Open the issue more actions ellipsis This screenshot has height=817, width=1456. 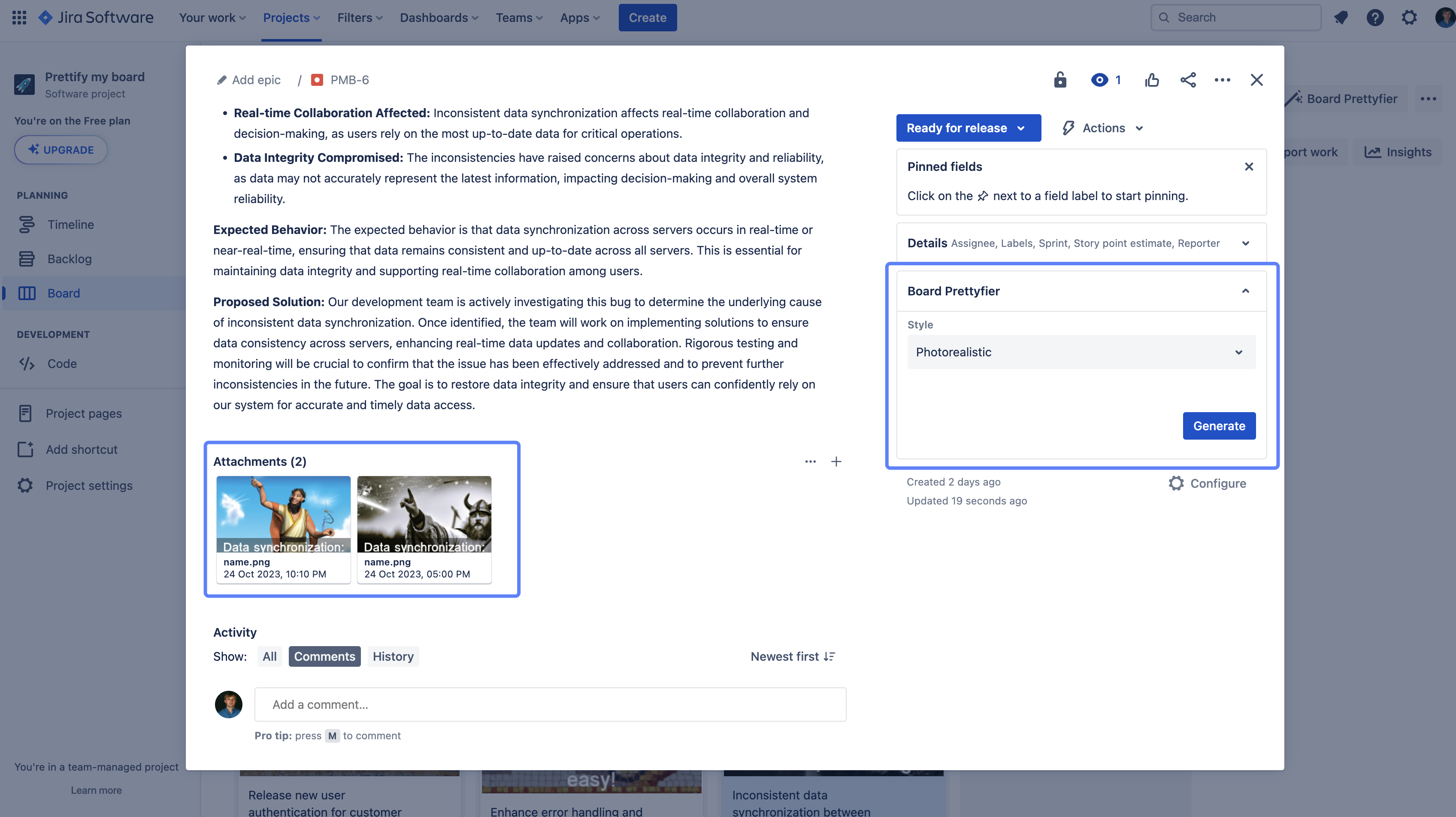pyautogui.click(x=1222, y=80)
